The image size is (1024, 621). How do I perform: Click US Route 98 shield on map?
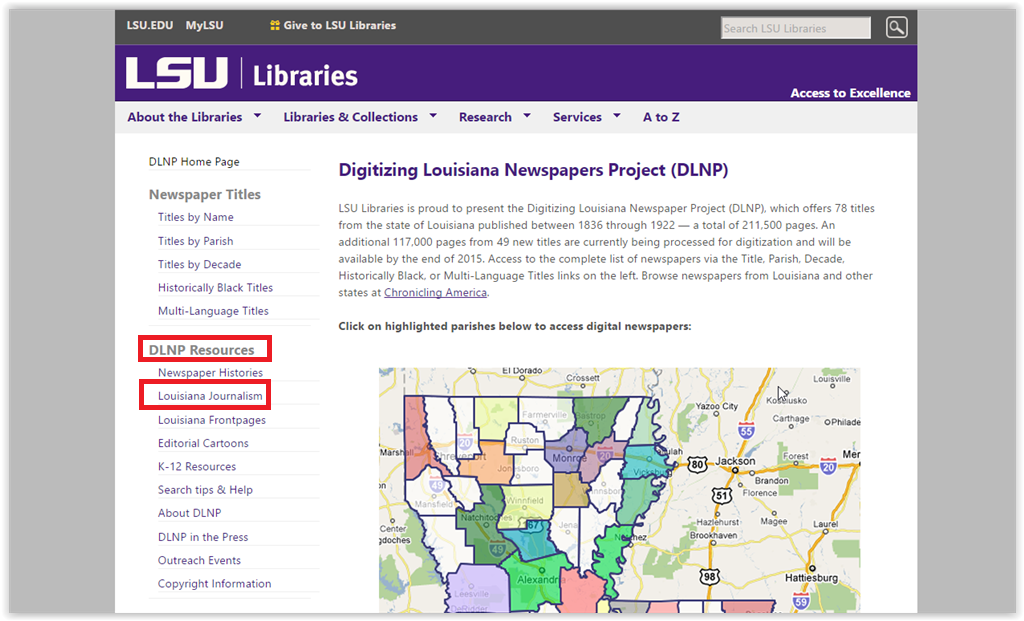coord(709,577)
